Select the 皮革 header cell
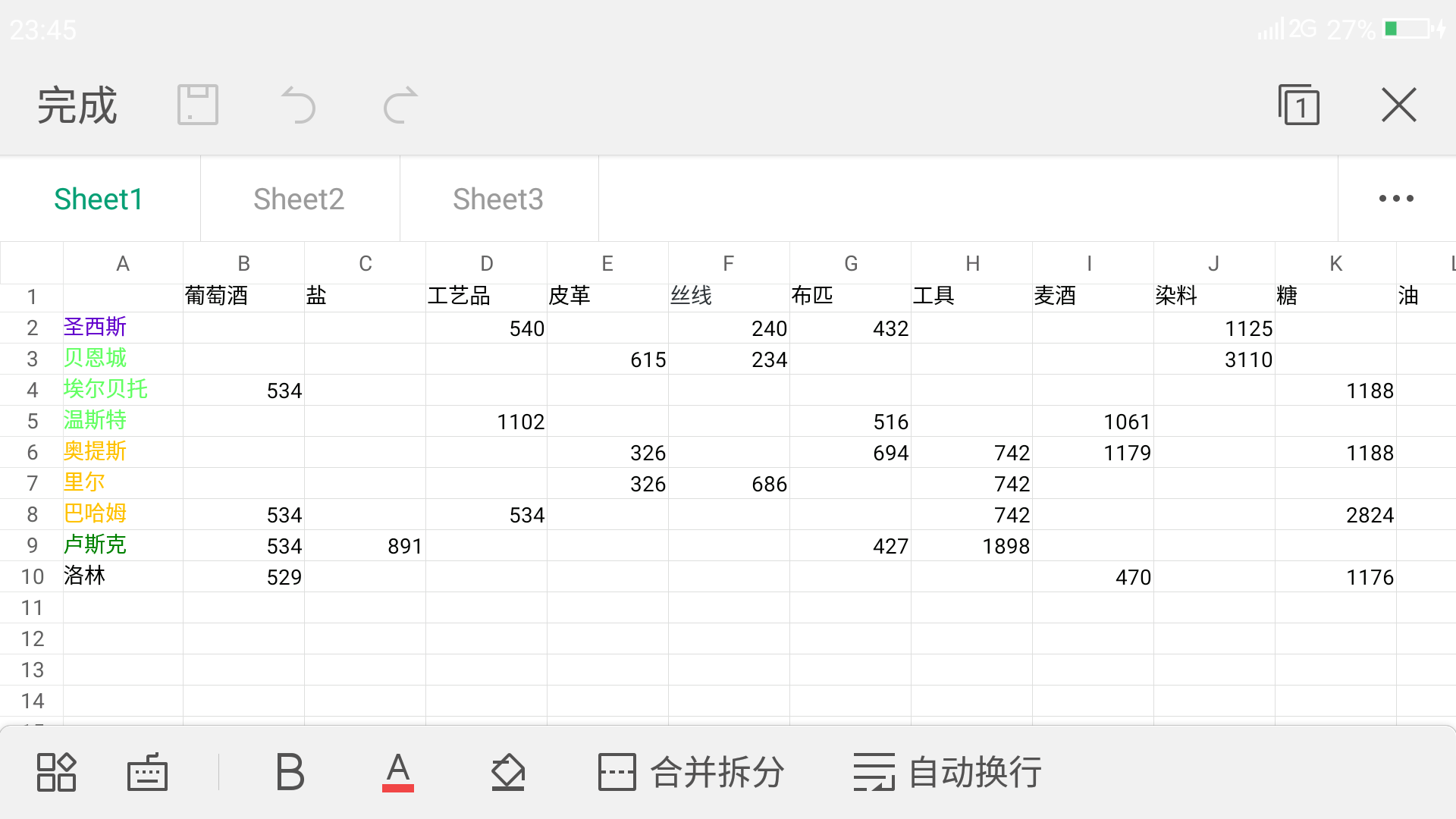Screen dimensions: 1456x819 pyautogui.click(x=607, y=297)
